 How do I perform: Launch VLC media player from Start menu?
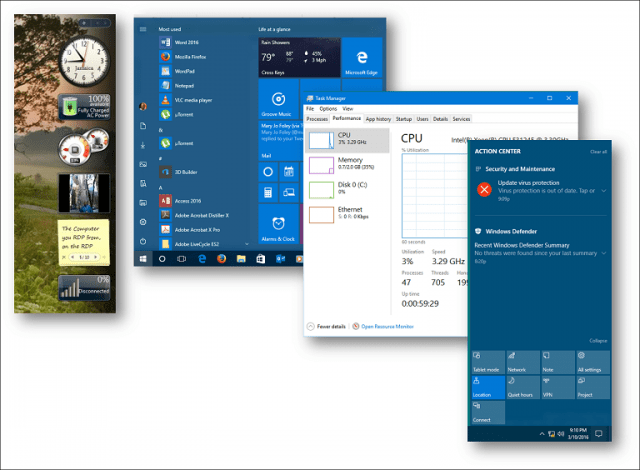pyautogui.click(x=186, y=100)
